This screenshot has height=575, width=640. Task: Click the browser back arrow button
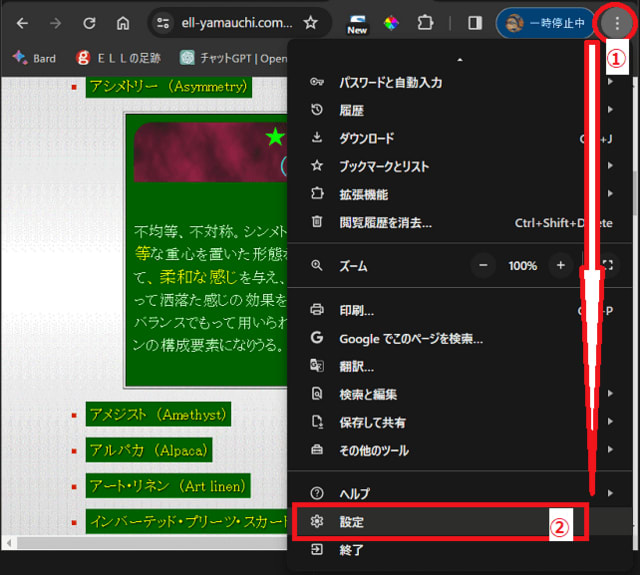[x=22, y=23]
